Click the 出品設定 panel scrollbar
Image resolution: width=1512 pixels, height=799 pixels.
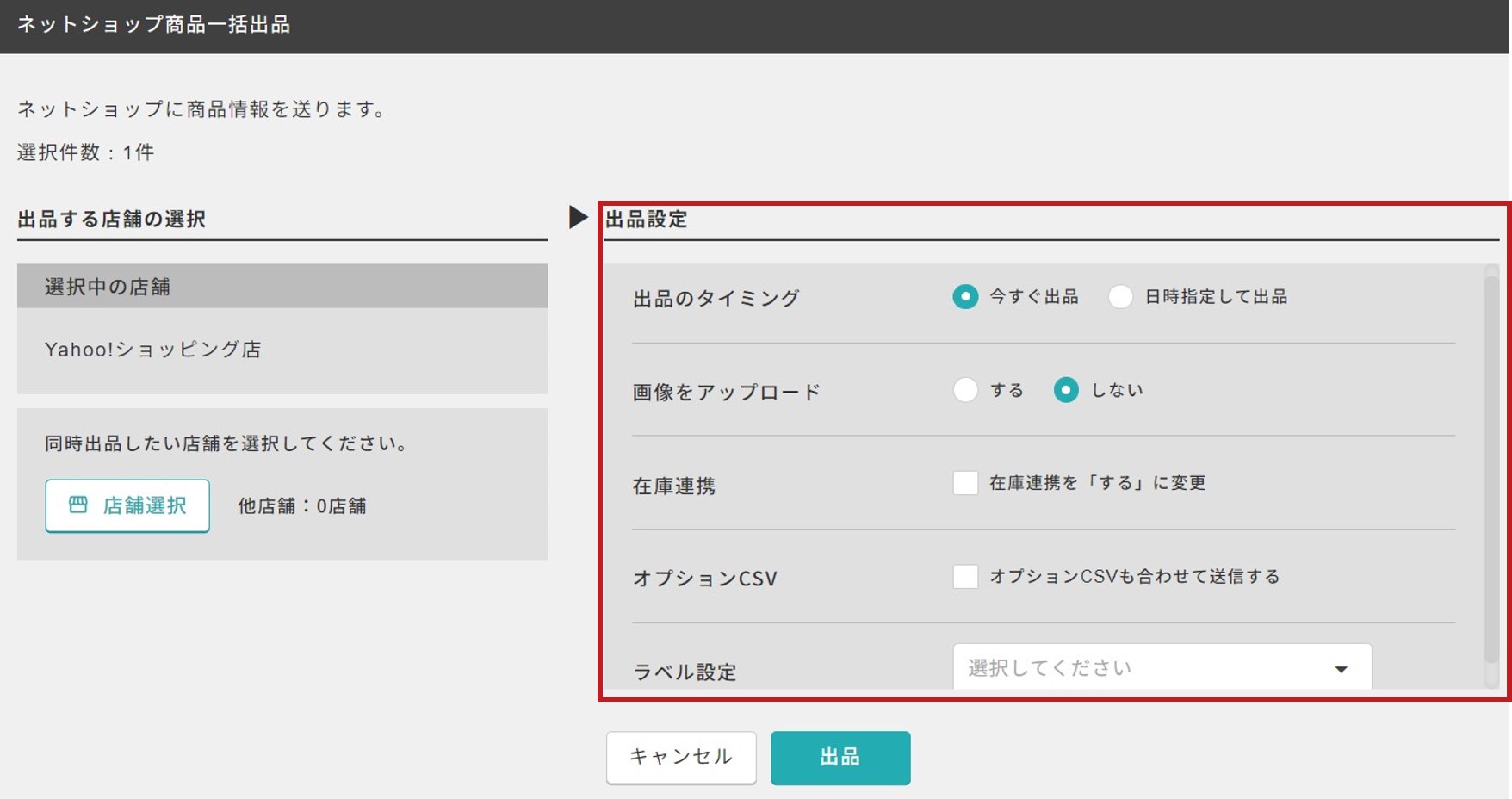click(x=1491, y=468)
